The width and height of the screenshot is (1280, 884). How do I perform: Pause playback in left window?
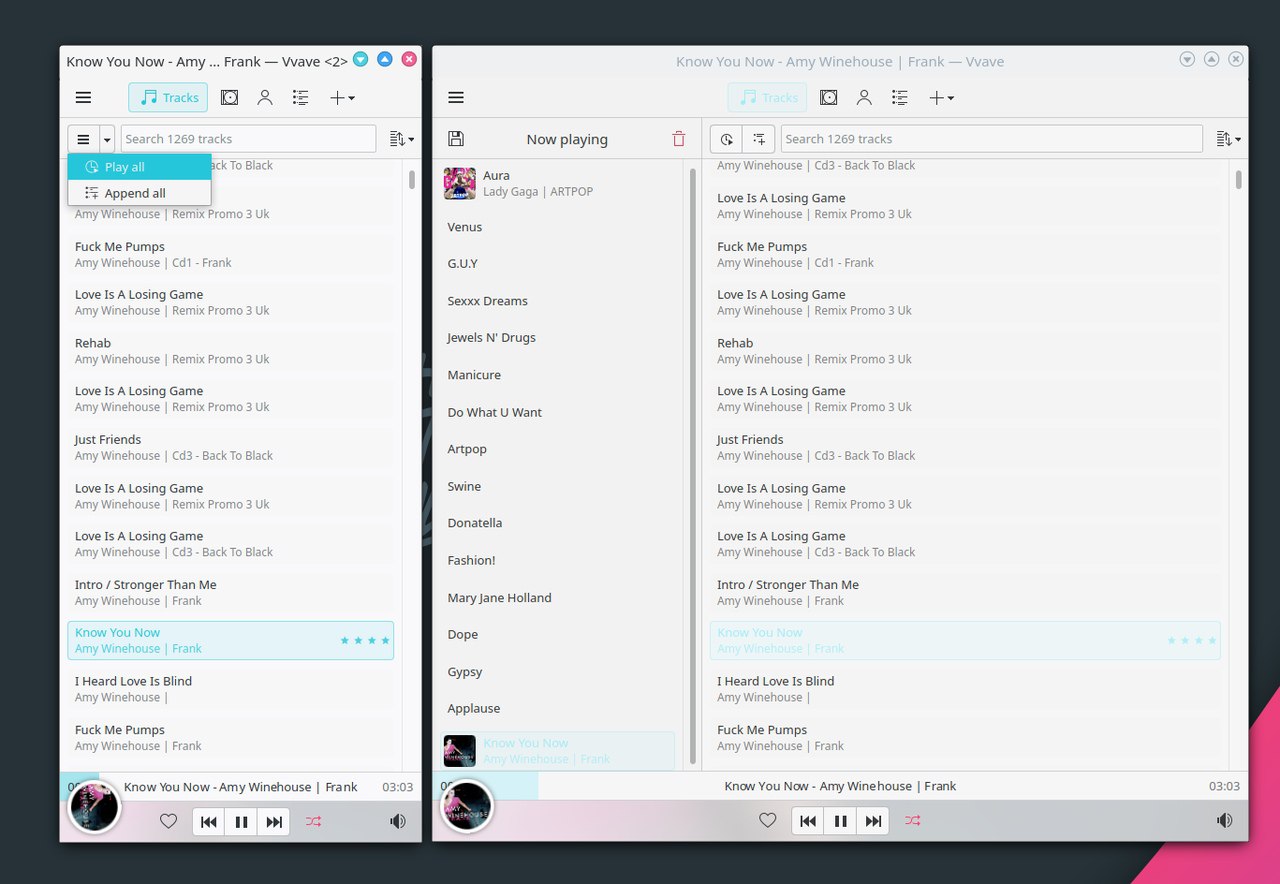tap(241, 821)
